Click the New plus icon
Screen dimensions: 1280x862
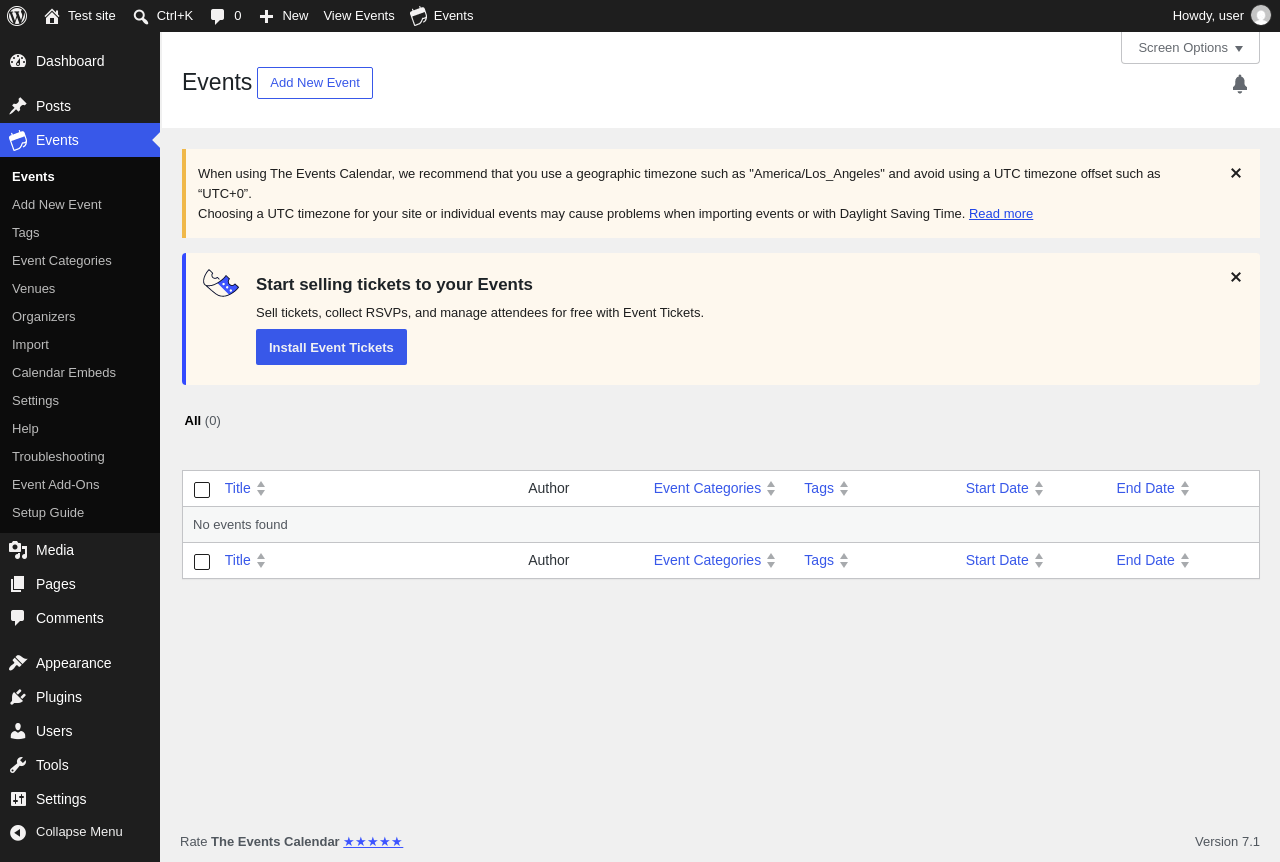[x=266, y=16]
